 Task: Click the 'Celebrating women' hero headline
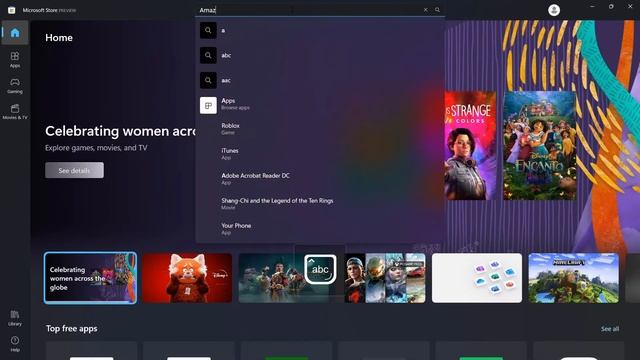(x=120, y=131)
